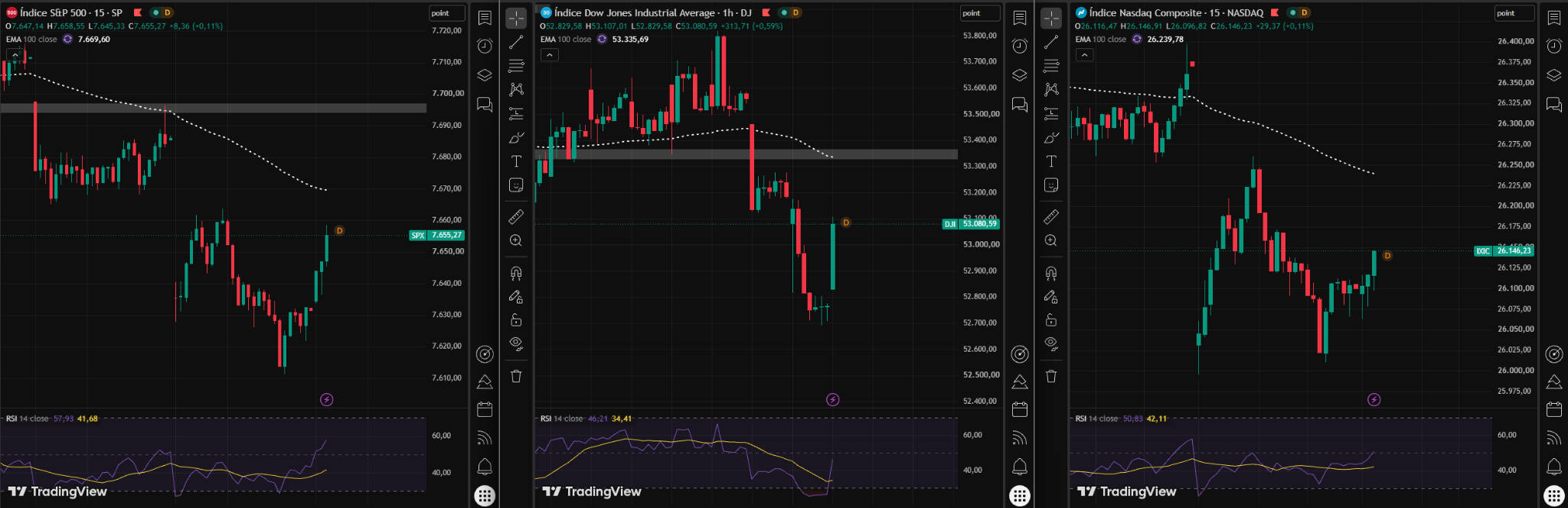Toggle magnet mode beside the Dow Jones chart

click(516, 273)
